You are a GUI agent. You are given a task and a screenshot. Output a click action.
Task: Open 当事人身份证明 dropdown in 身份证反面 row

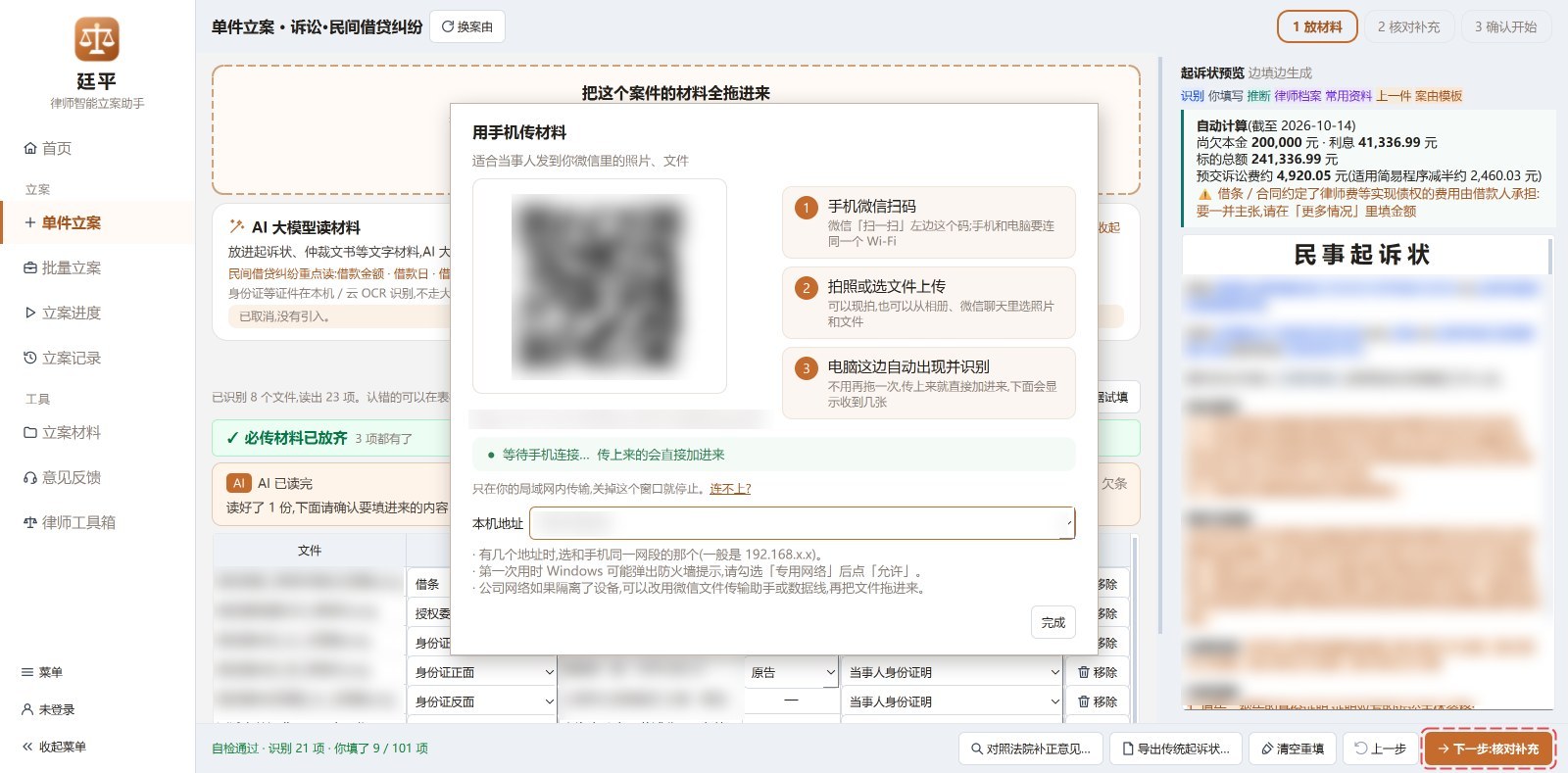coord(953,701)
